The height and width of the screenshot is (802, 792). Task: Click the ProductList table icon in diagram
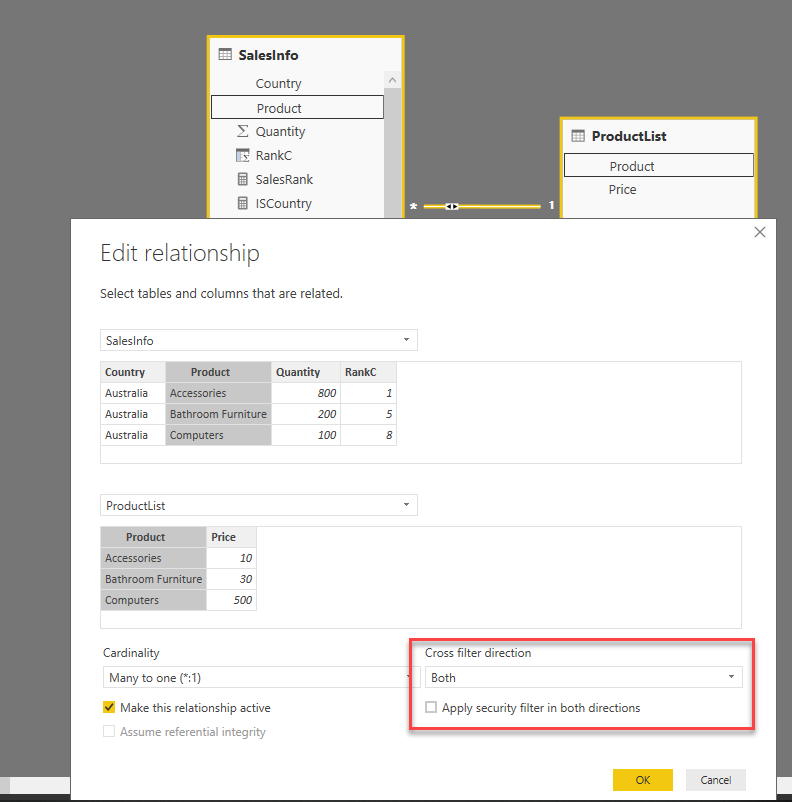[578, 136]
